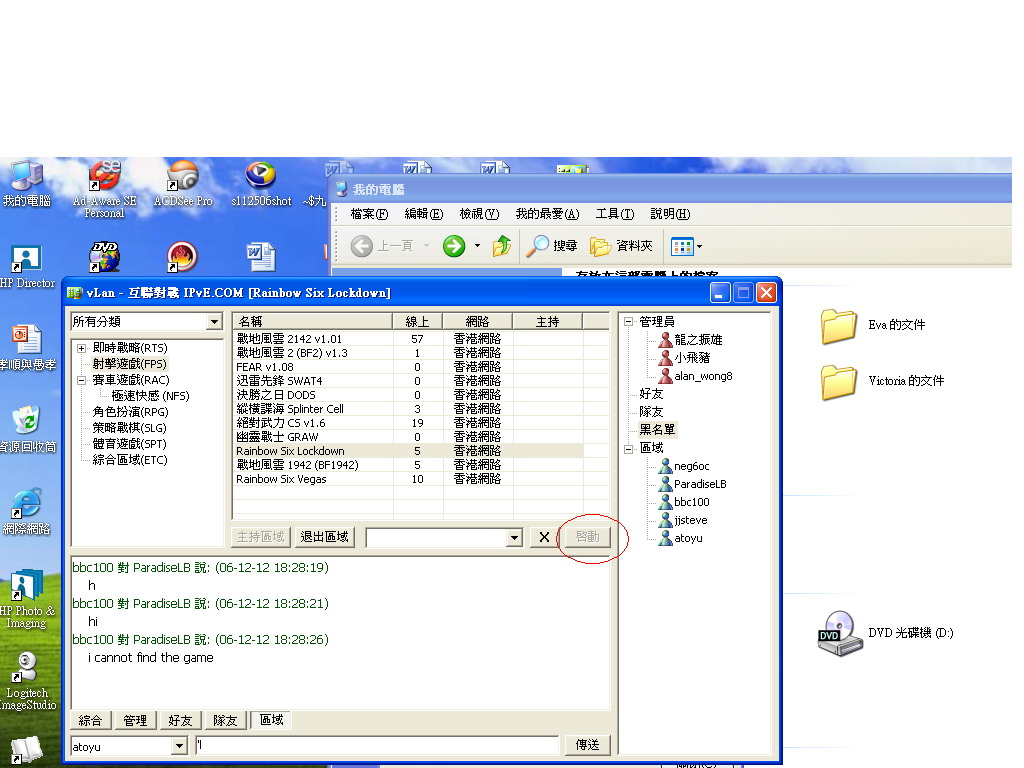1024x768 pixels.
Task: Click the green Forward arrow in 我的電腦 window
Action: [x=454, y=246]
